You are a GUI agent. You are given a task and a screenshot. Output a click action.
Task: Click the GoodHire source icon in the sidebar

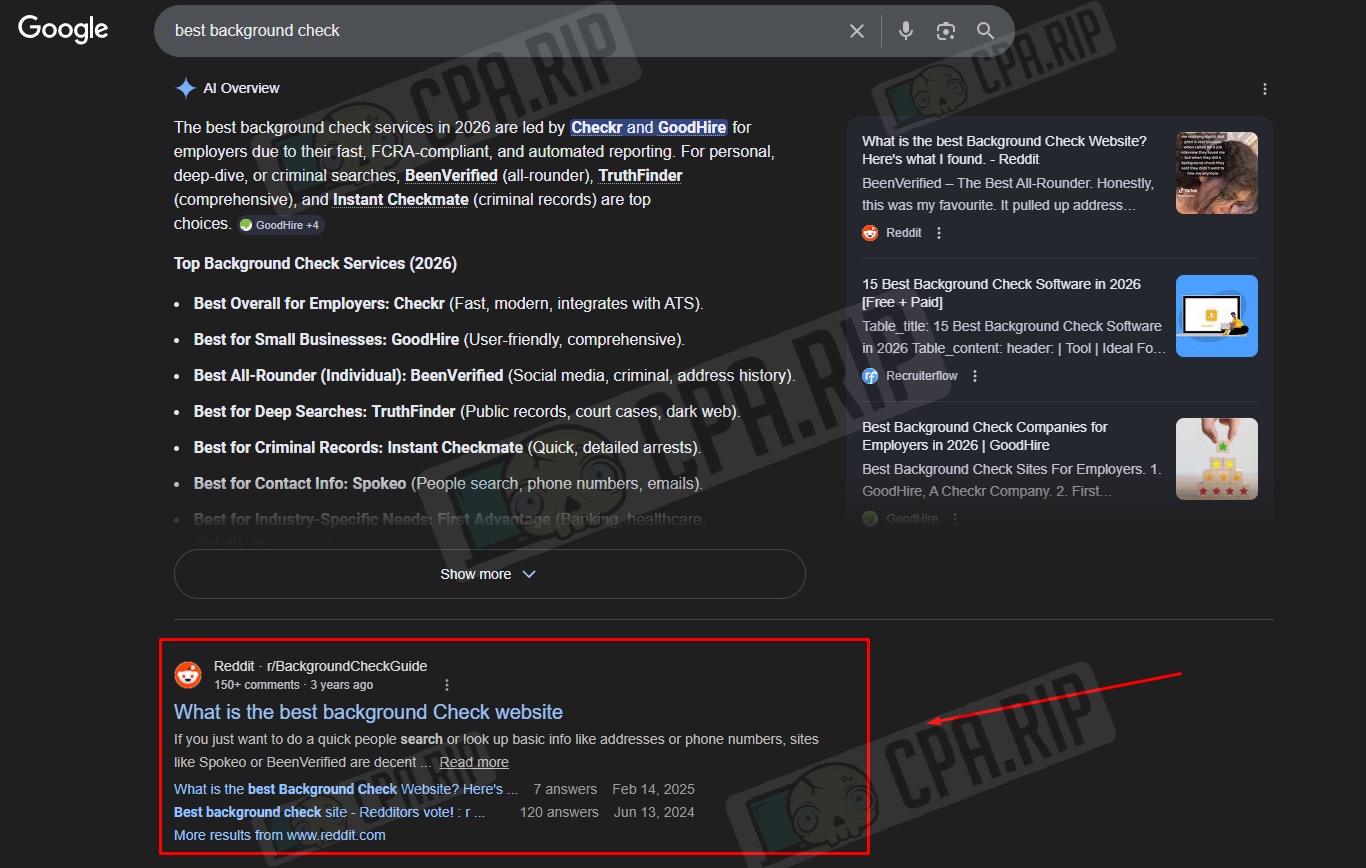click(x=870, y=518)
